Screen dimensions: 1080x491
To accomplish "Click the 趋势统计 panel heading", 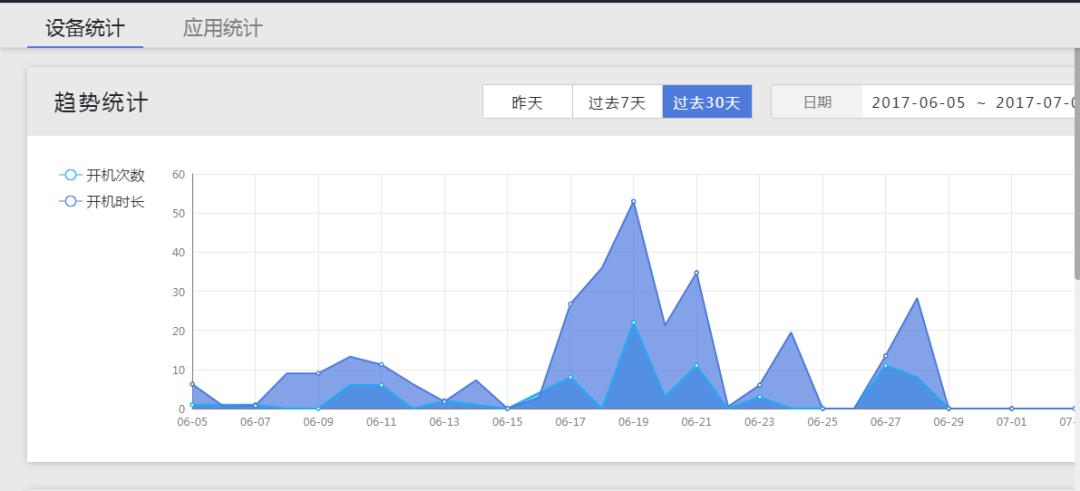I will click(x=101, y=102).
